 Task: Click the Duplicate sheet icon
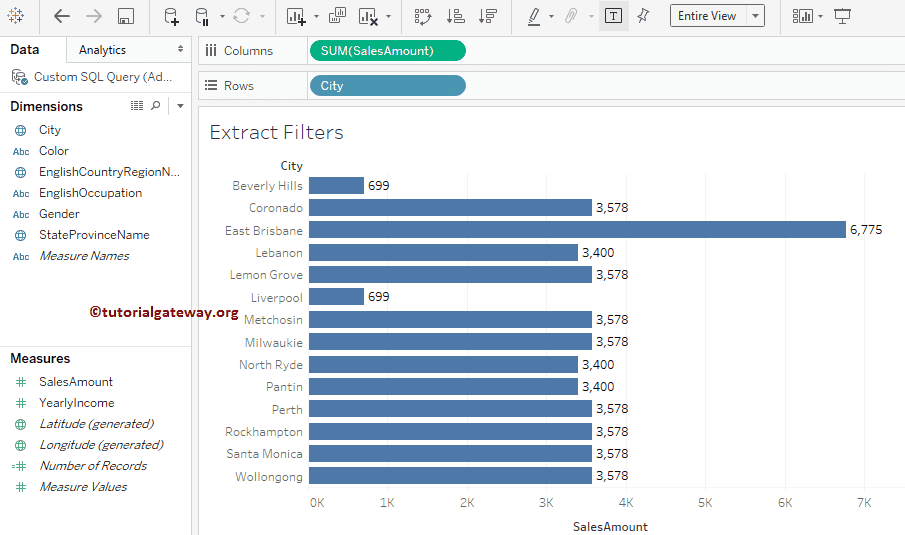pyautogui.click(x=337, y=16)
